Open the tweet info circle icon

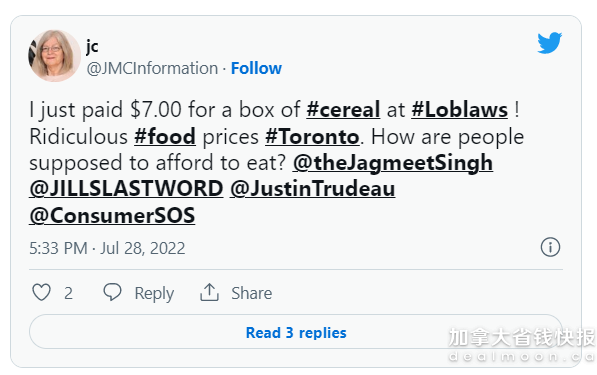pos(550,247)
